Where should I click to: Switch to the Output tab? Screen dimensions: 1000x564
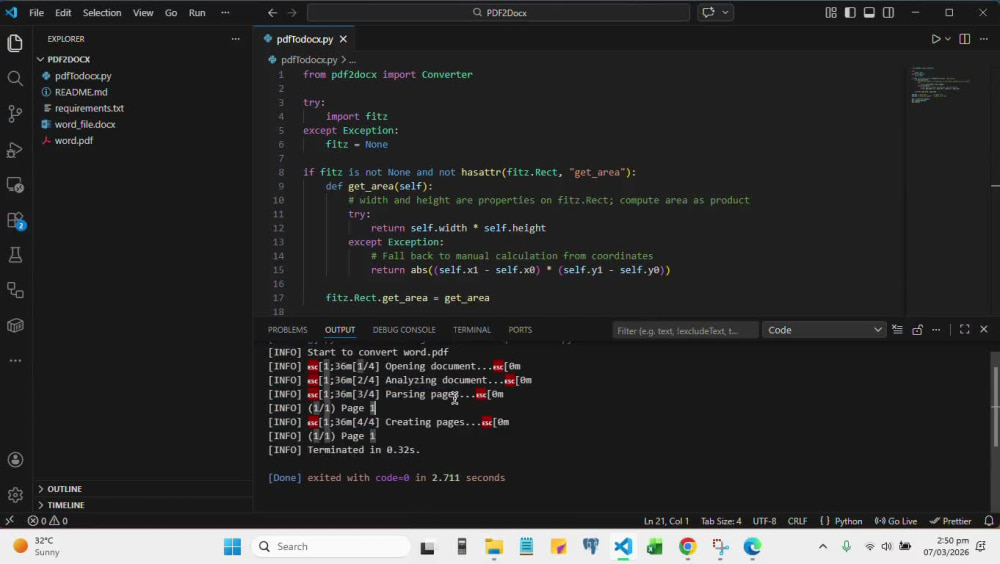pos(340,330)
